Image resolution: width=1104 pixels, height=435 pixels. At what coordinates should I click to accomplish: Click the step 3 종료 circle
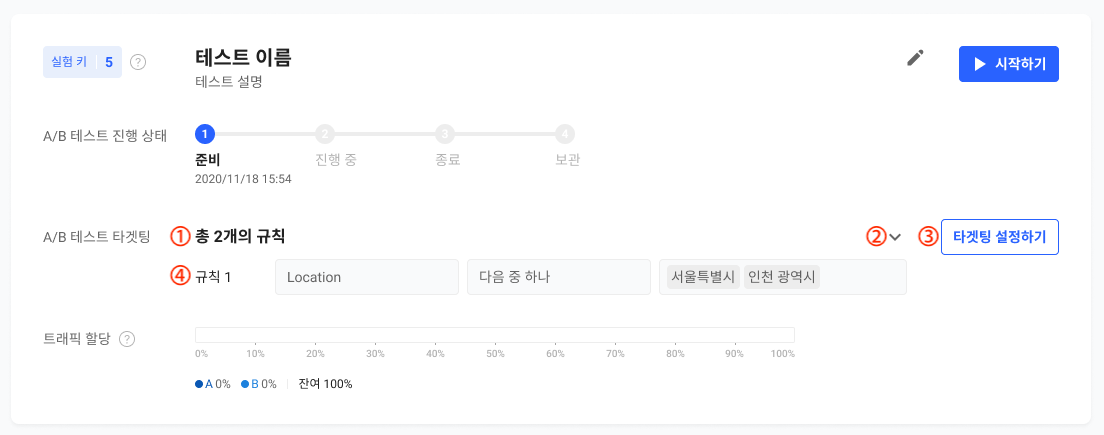444,134
